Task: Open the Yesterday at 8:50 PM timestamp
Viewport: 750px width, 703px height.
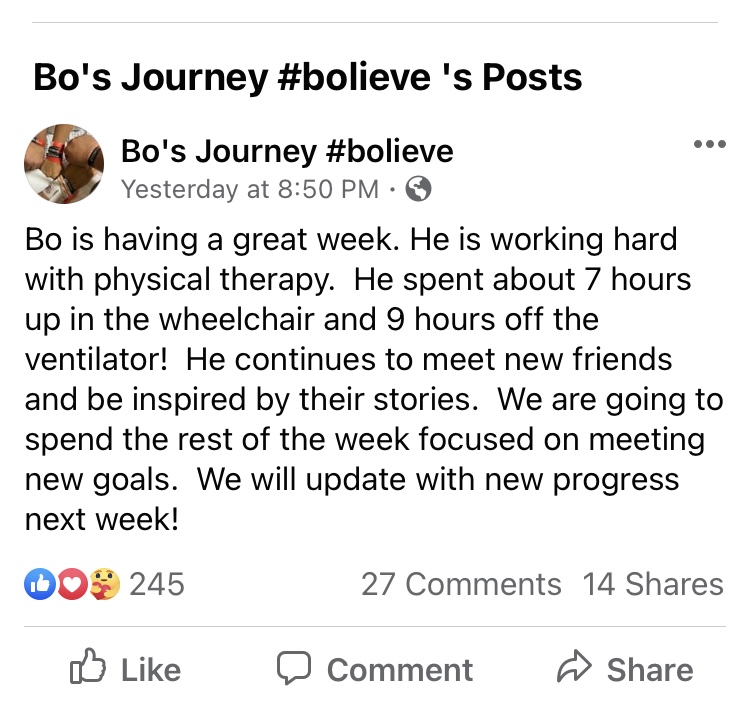Action: coord(250,188)
